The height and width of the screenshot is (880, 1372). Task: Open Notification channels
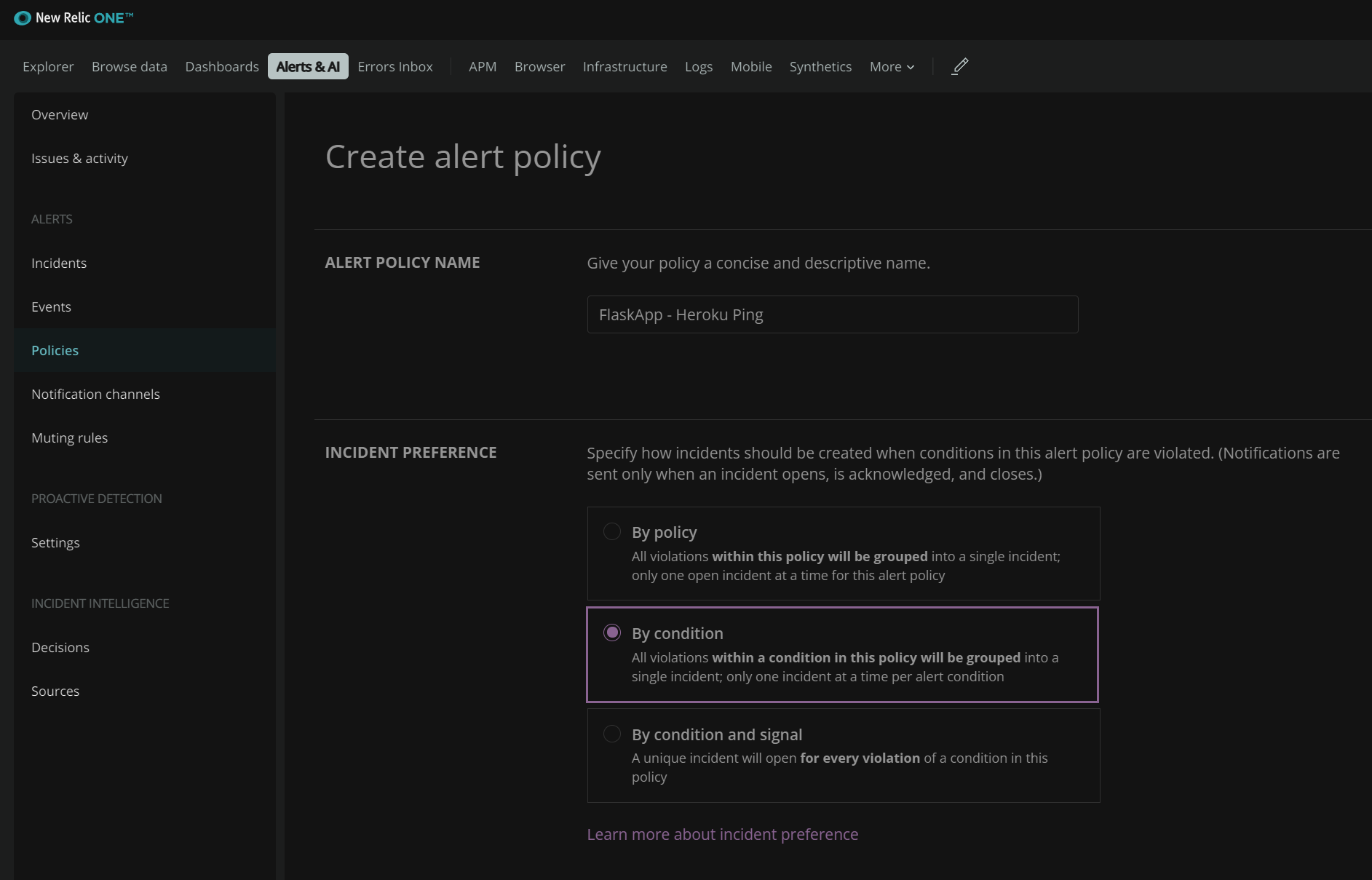point(145,394)
